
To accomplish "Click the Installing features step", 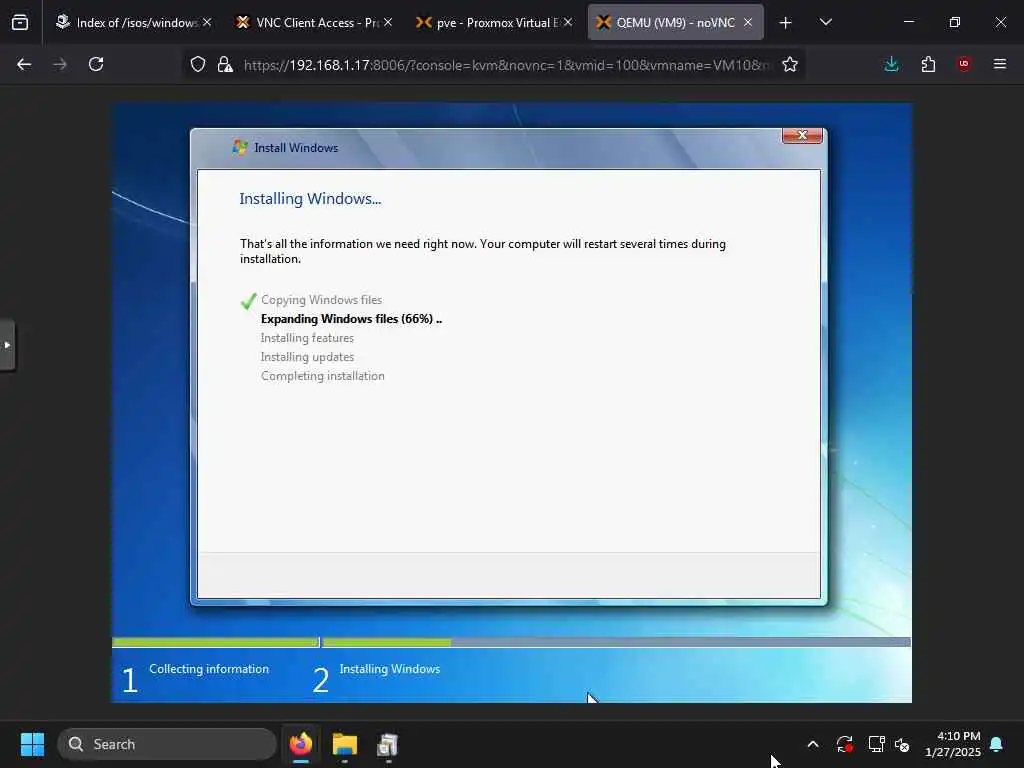I will coord(307,338).
